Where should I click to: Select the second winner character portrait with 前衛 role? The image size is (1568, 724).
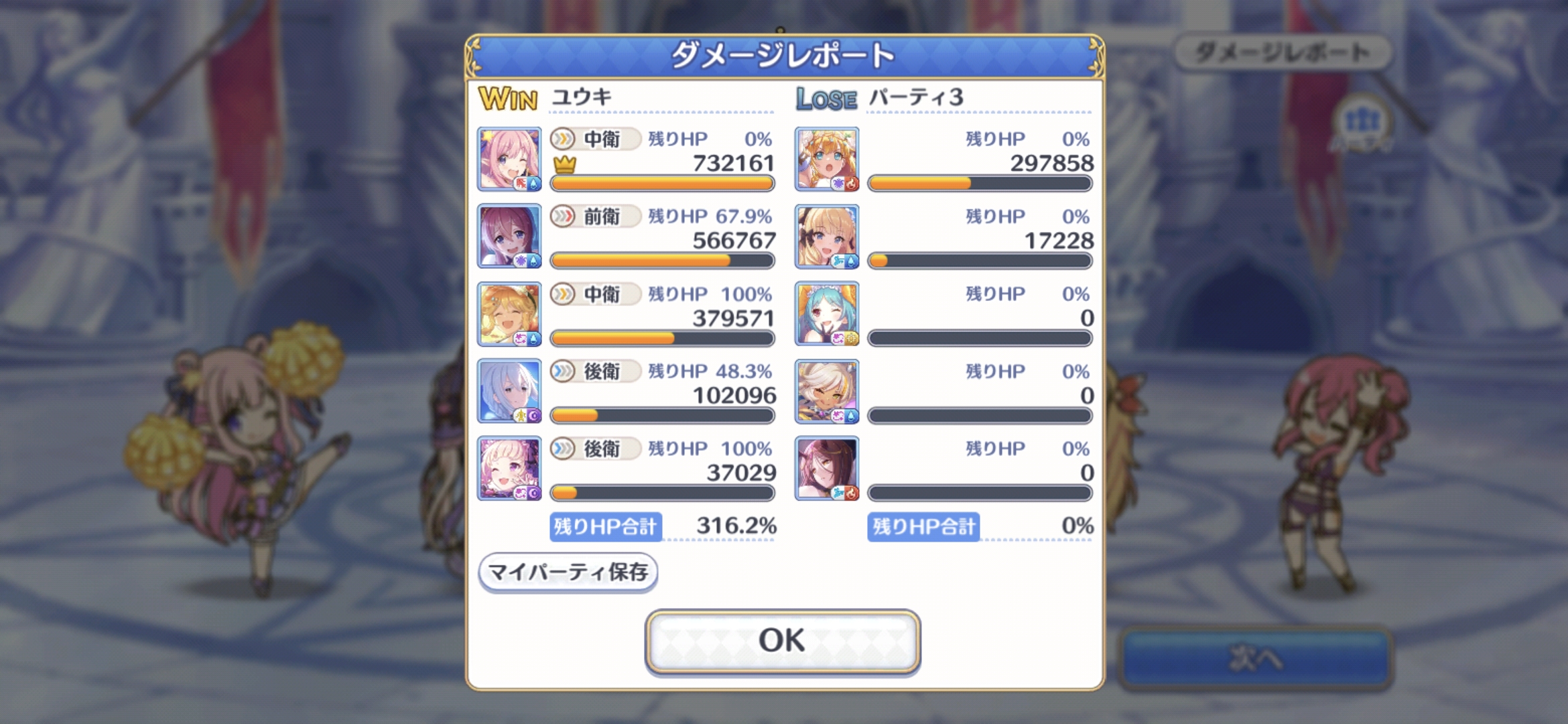click(509, 237)
